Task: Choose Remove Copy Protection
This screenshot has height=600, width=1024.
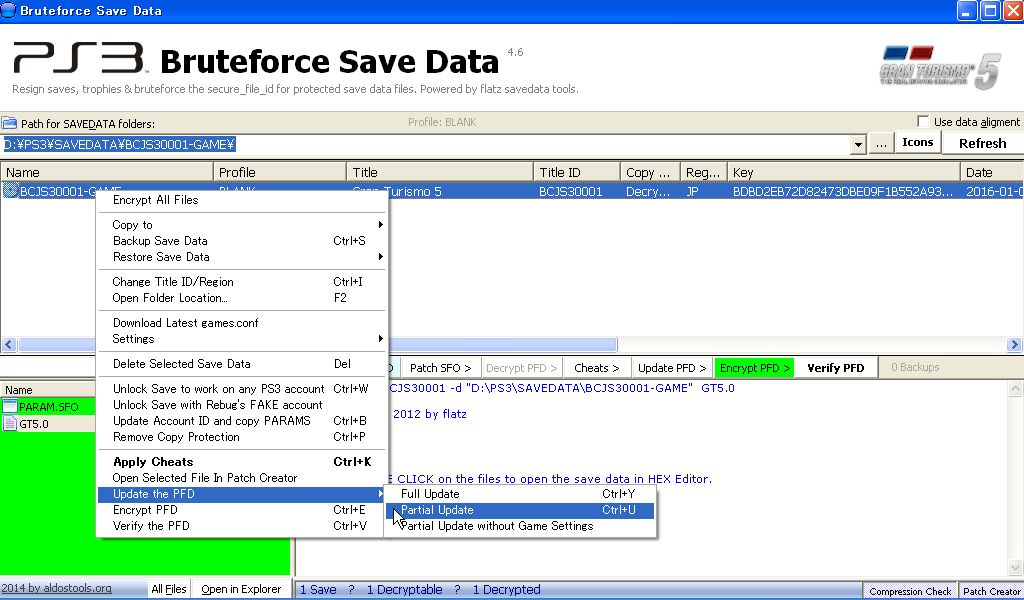Action: pyautogui.click(x=242, y=437)
